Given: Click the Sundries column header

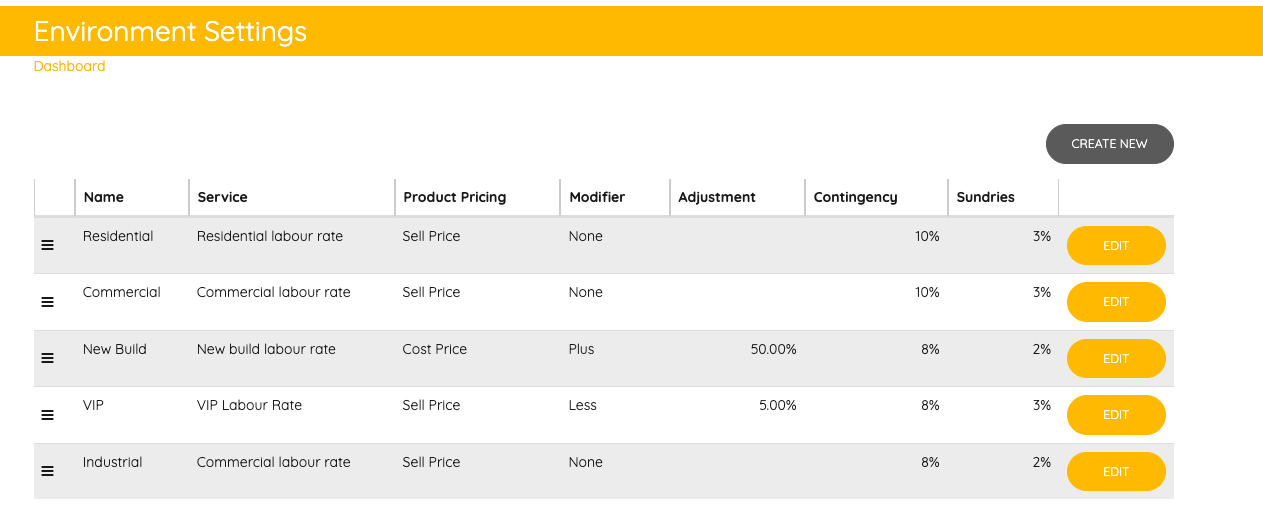Looking at the screenshot, I should (x=985, y=197).
